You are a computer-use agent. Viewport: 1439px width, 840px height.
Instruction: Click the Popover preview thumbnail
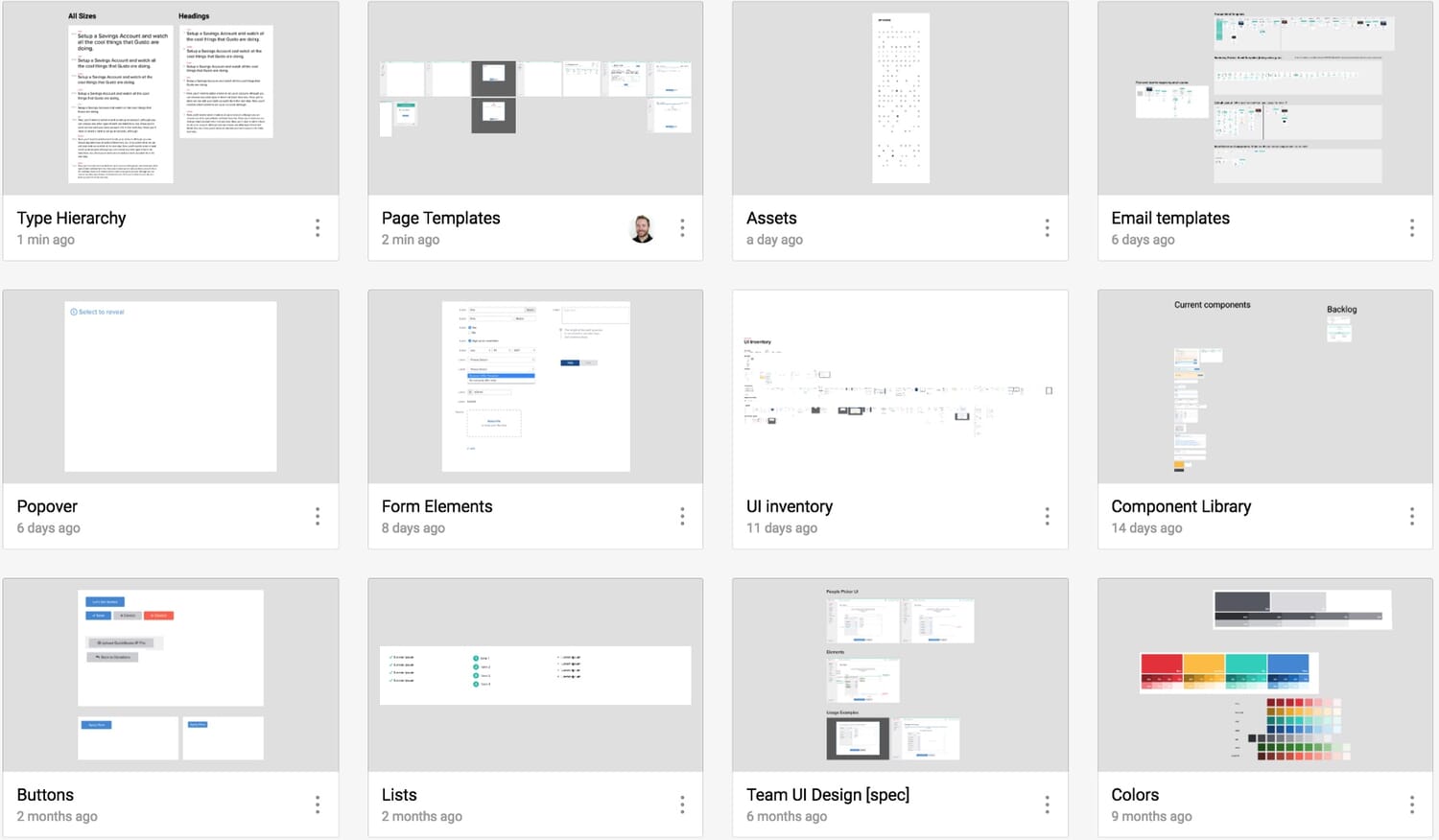[x=171, y=385]
